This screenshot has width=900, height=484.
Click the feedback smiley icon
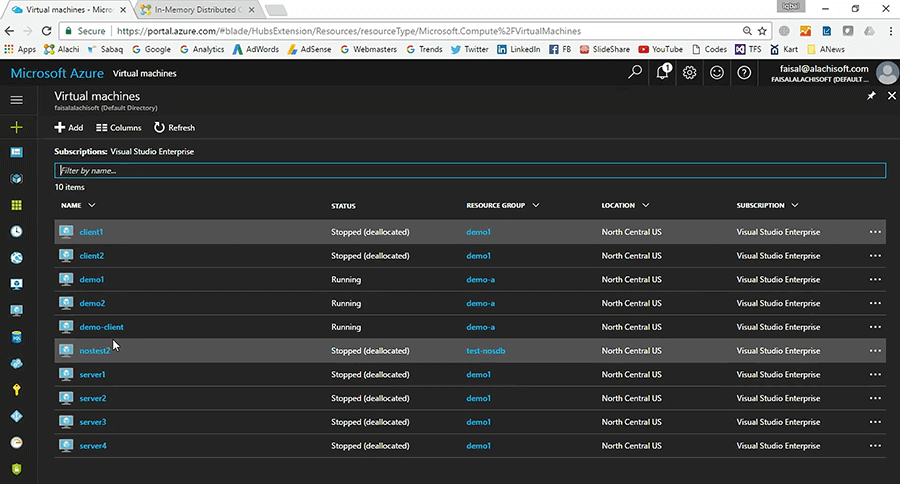pos(717,72)
